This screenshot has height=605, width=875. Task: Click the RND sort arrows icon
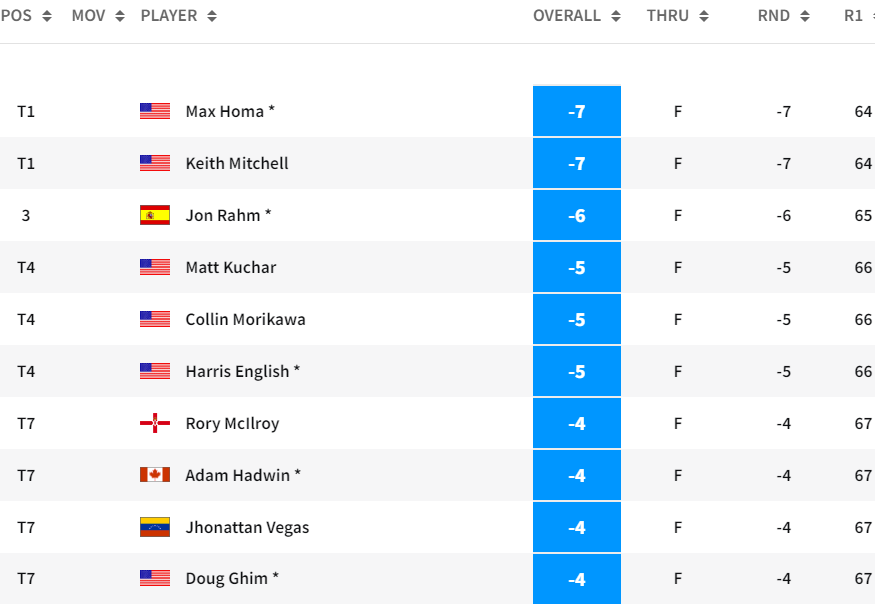tap(805, 16)
